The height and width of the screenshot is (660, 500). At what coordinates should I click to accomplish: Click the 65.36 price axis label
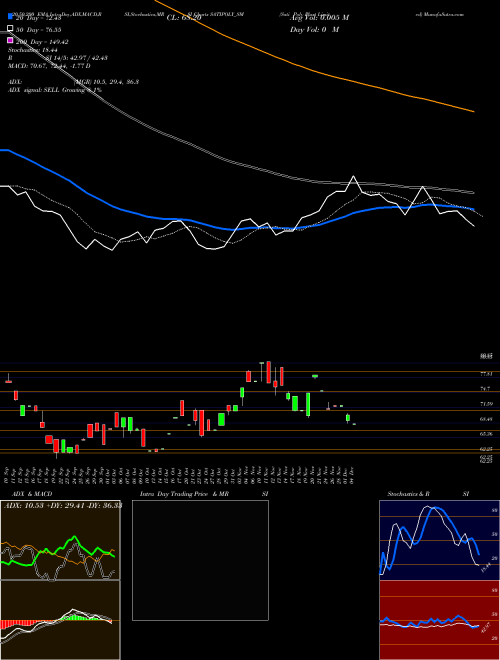click(487, 434)
